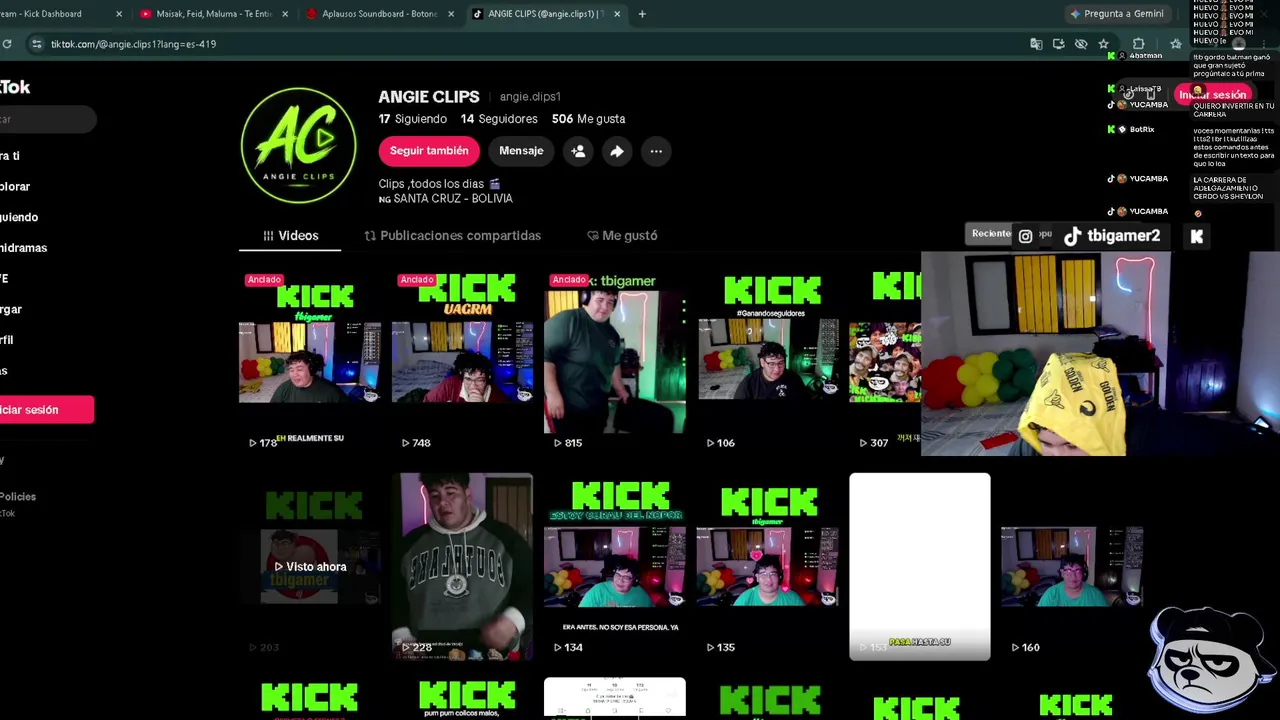This screenshot has height=720, width=1280.
Task: Open the Me gustó tab
Action: point(622,236)
